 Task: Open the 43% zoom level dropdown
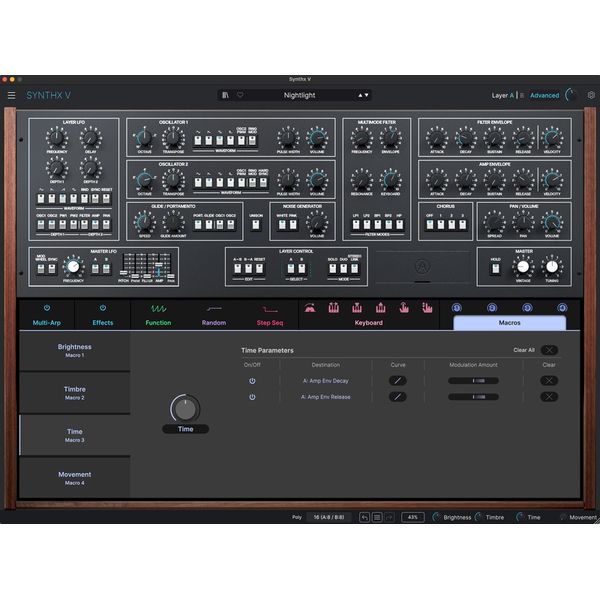tap(412, 517)
